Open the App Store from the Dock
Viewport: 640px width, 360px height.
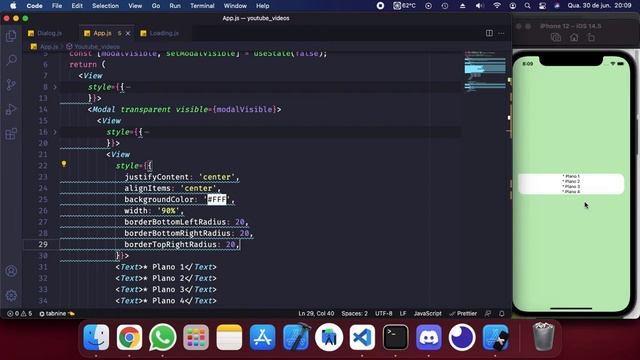[x=262, y=338]
